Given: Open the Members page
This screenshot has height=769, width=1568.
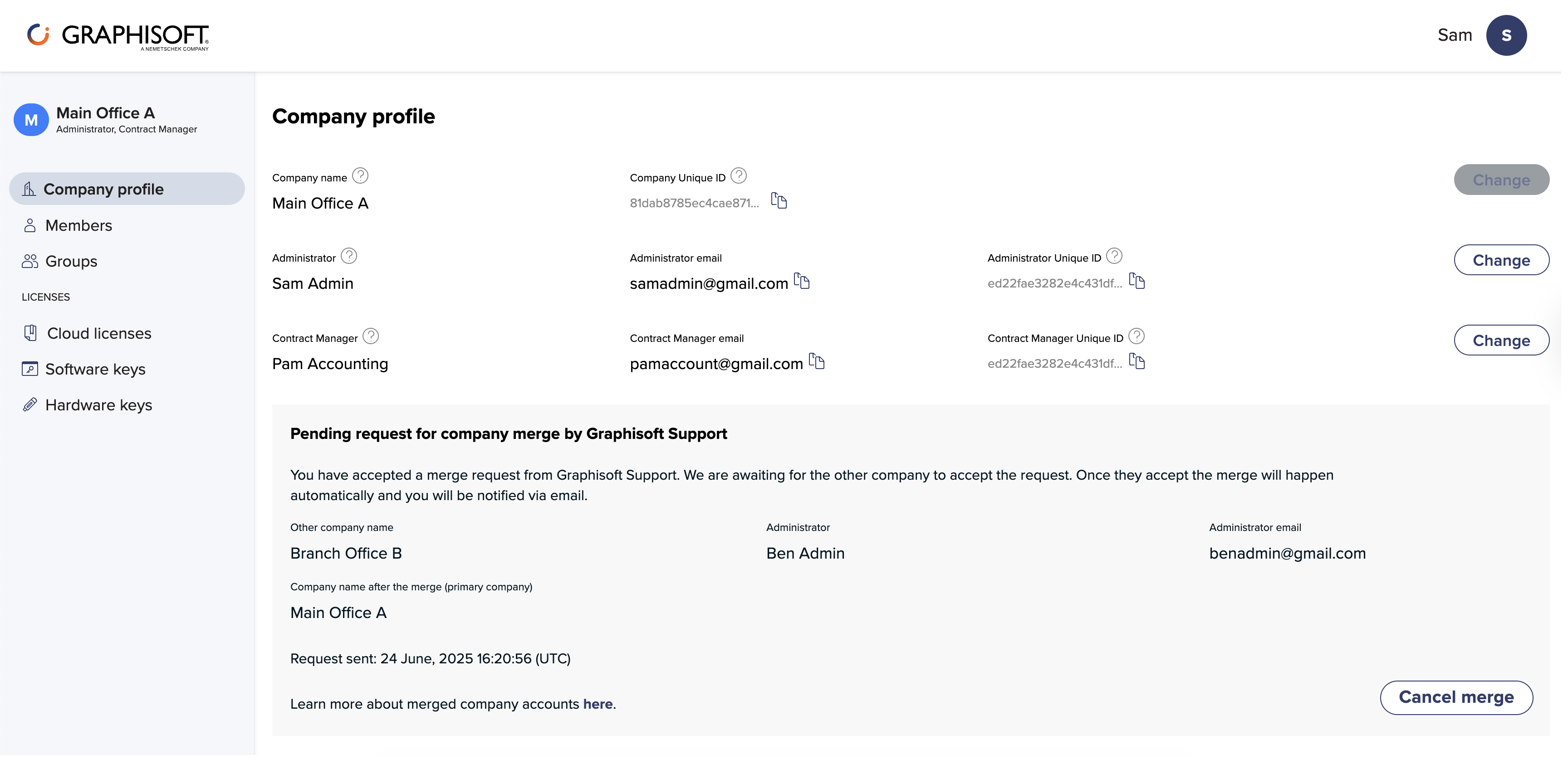Looking at the screenshot, I should point(78,226).
